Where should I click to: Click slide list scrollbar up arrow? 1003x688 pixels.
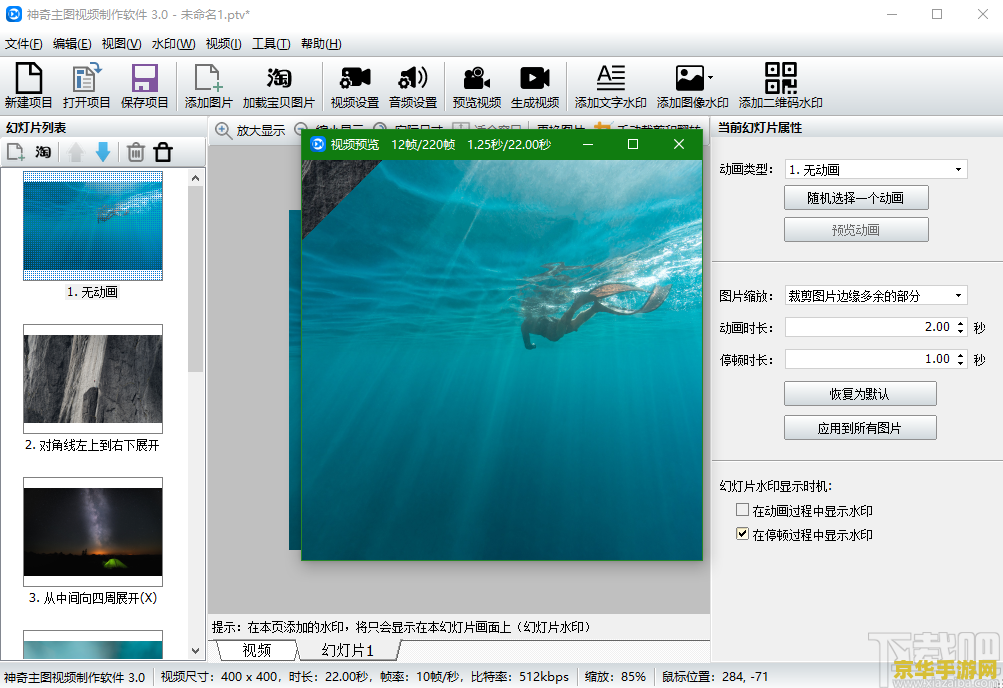196,178
